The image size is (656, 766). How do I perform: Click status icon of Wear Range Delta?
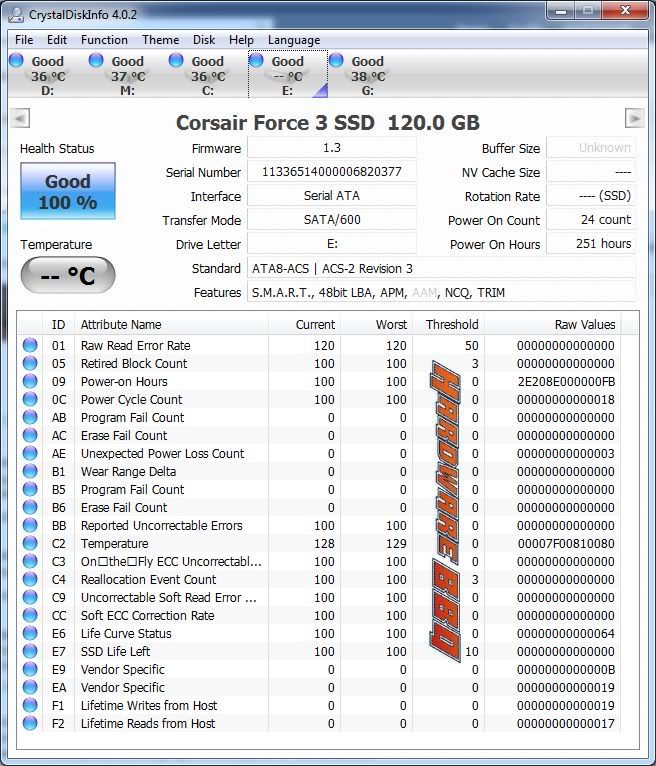pos(30,471)
